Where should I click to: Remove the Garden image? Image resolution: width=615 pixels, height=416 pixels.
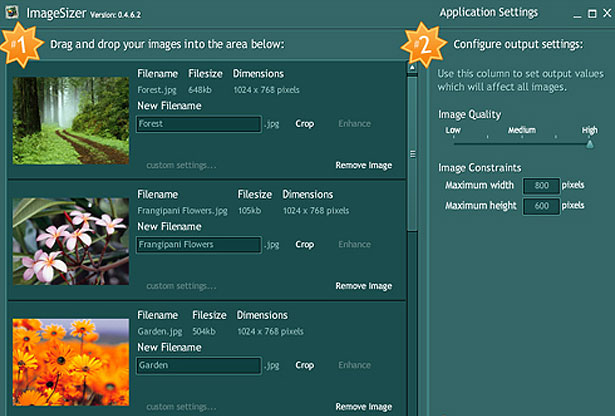click(x=364, y=407)
